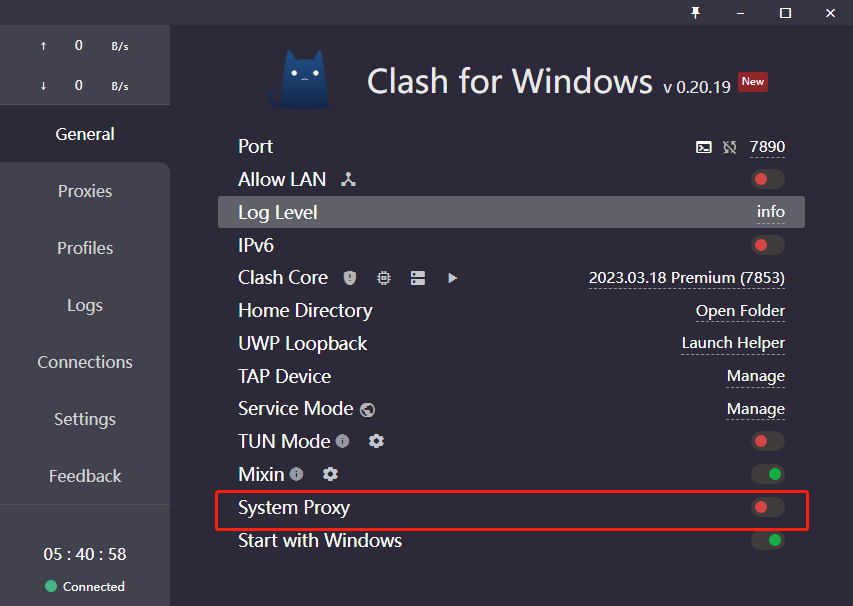Image resolution: width=853 pixels, height=606 pixels.
Task: Click the shield icon next to Clash Core
Action: coord(350,278)
